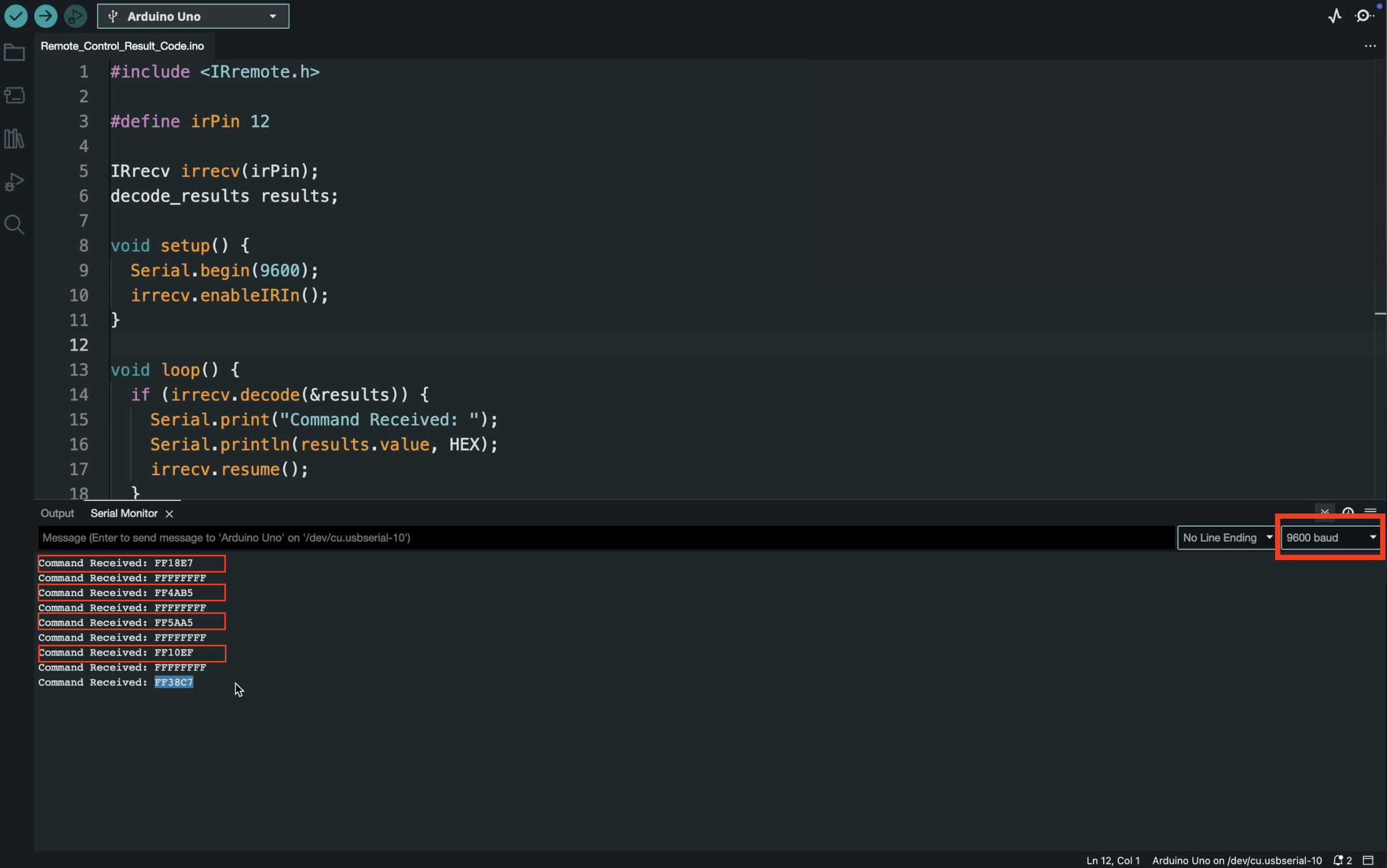Screen dimensions: 1387x868
Task: Open the Sketchbook folder in sidebar
Action: [14, 53]
